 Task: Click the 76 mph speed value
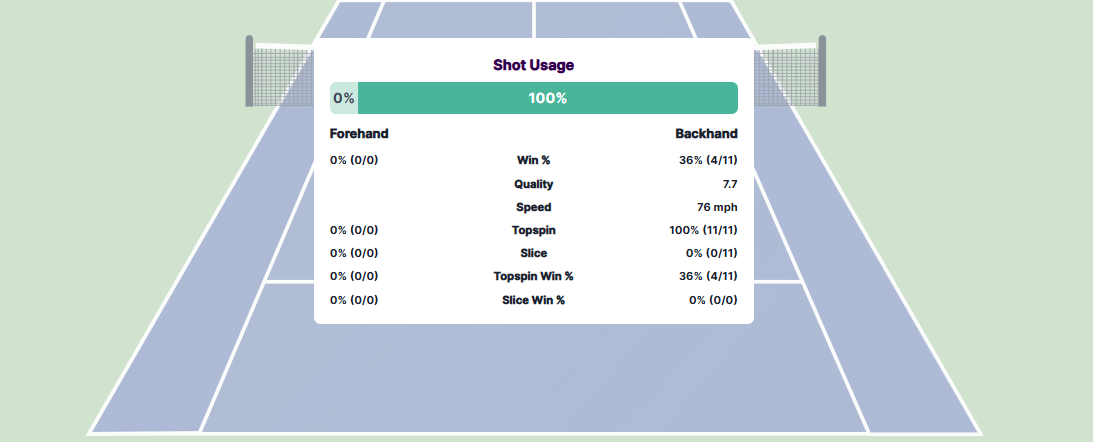(717, 207)
